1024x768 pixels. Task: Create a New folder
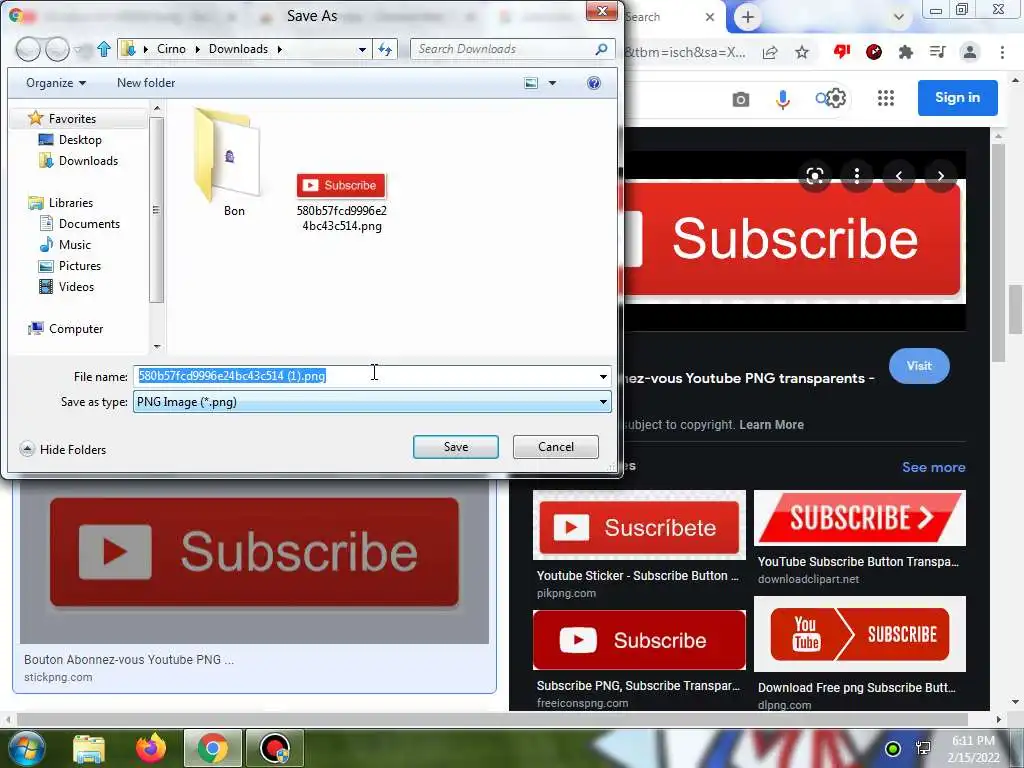(x=146, y=83)
